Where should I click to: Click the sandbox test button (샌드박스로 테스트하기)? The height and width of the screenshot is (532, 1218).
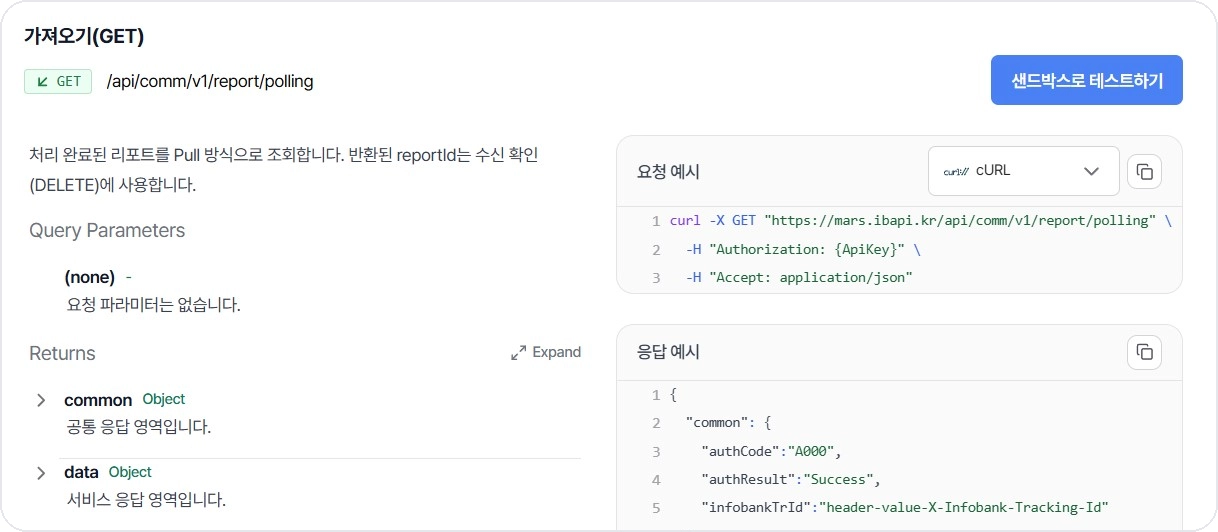click(1087, 80)
